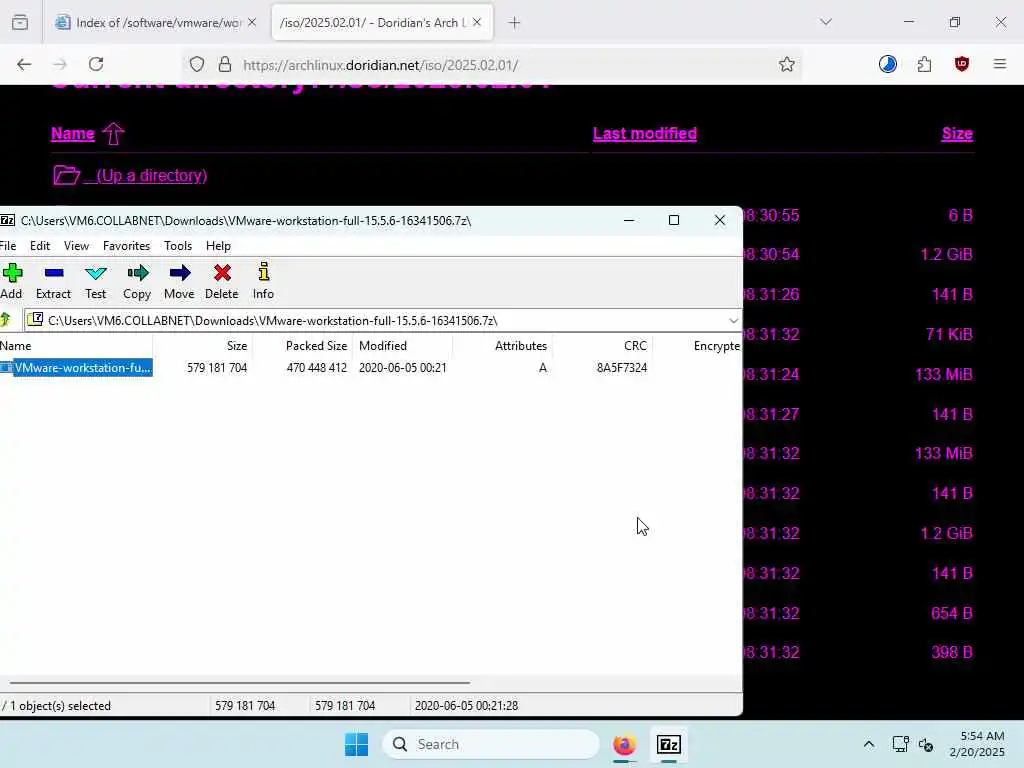Click the 7-Zip taskbar icon
1024x768 pixels.
tap(669, 744)
